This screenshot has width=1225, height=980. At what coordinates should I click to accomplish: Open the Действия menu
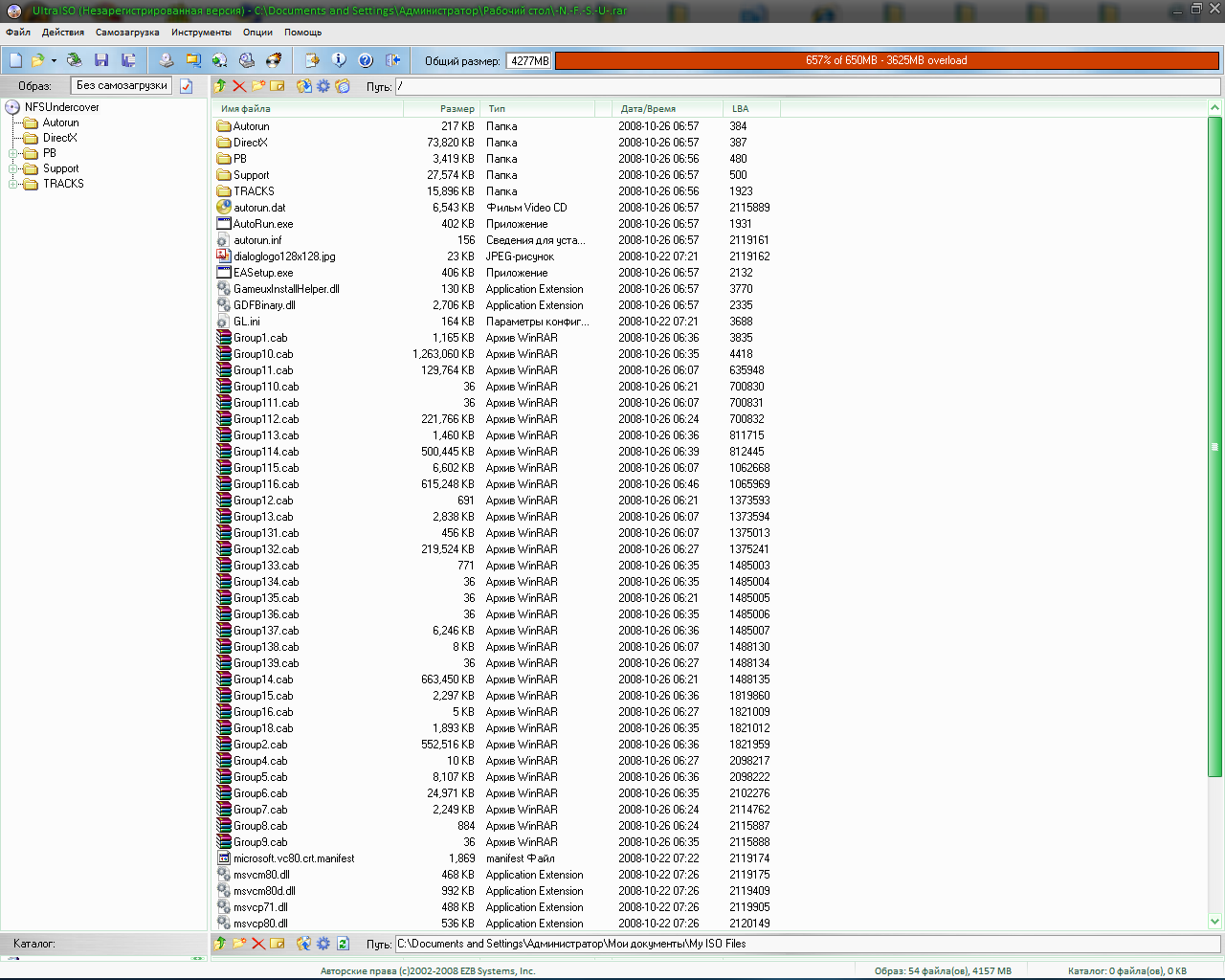pos(63,33)
